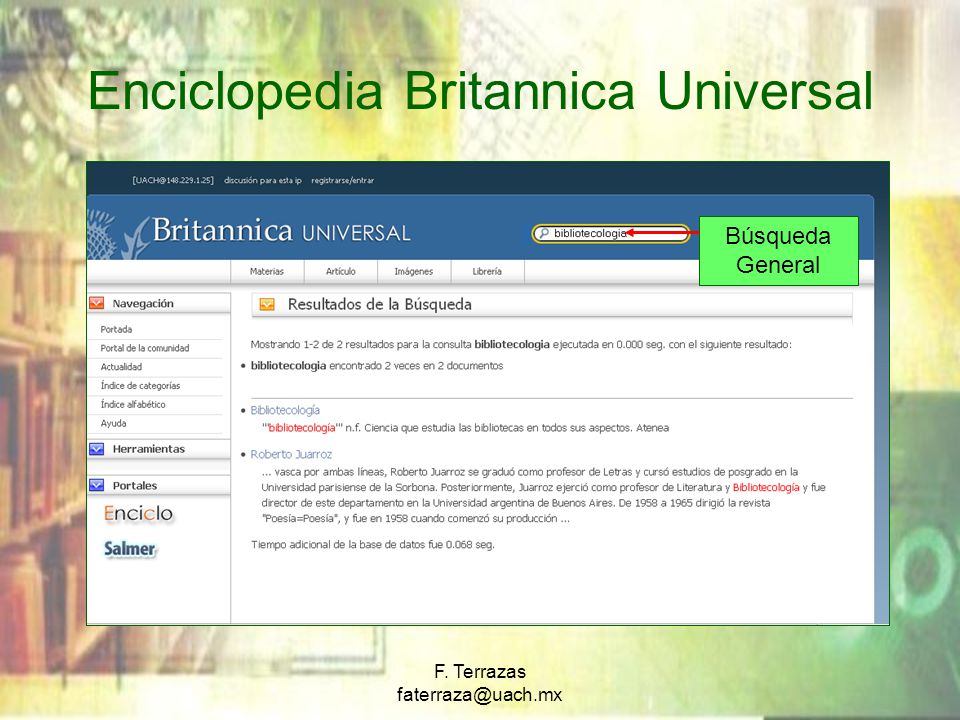Click the Britannica thistle emblem

(118, 234)
